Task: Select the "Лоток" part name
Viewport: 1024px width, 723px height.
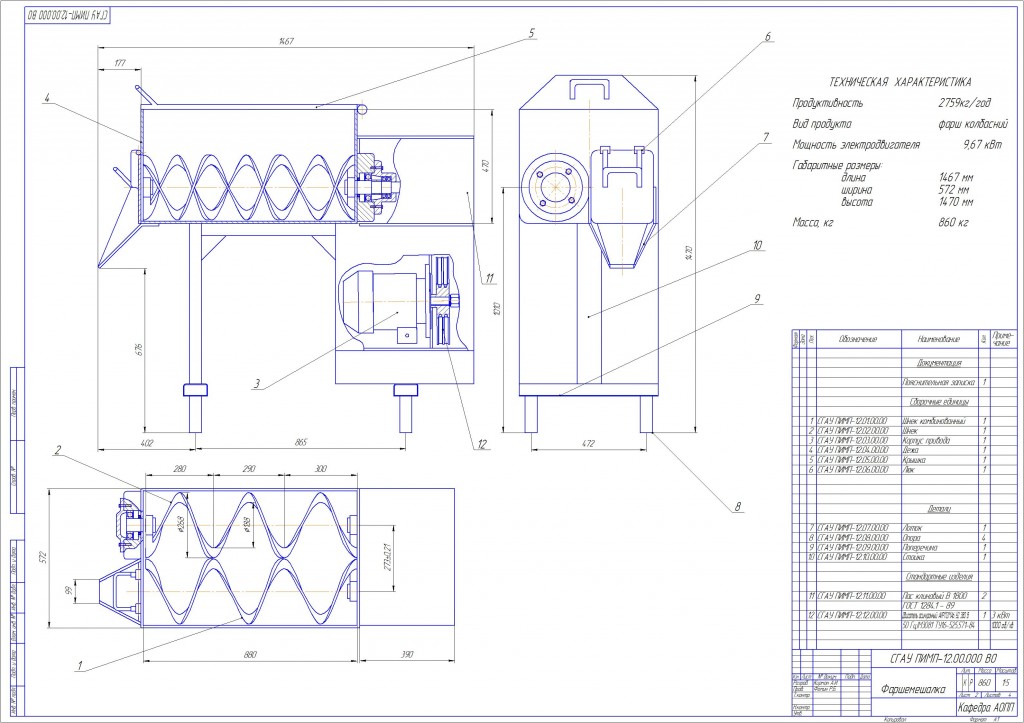Action: coord(912,528)
